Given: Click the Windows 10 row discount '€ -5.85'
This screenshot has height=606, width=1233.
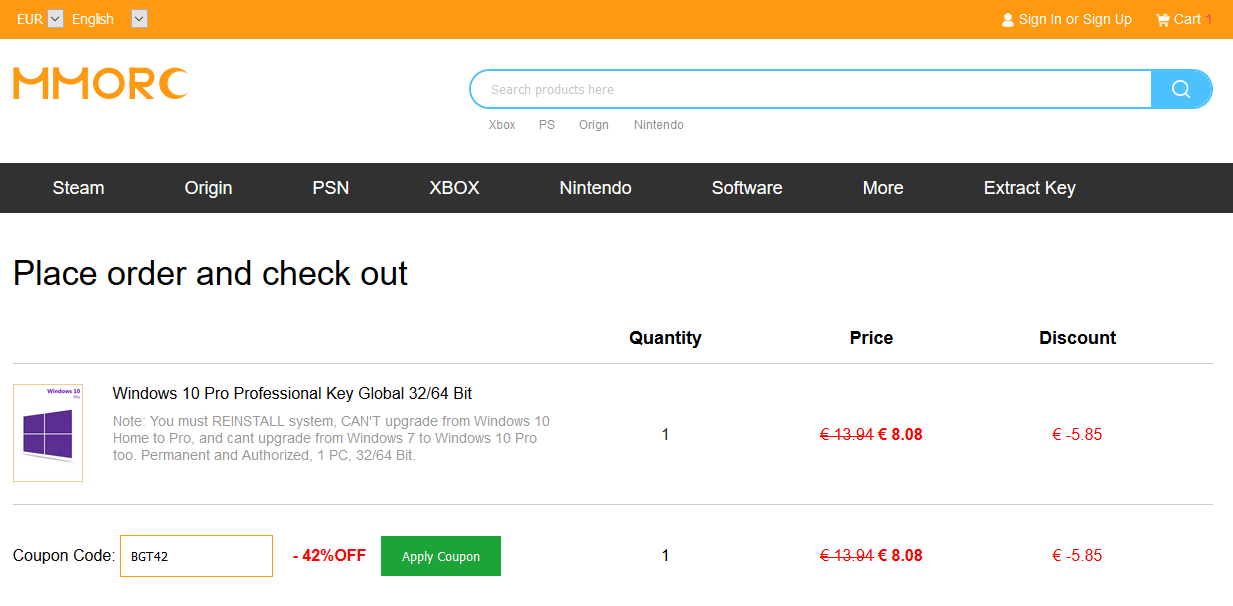Looking at the screenshot, I should pos(1077,435).
